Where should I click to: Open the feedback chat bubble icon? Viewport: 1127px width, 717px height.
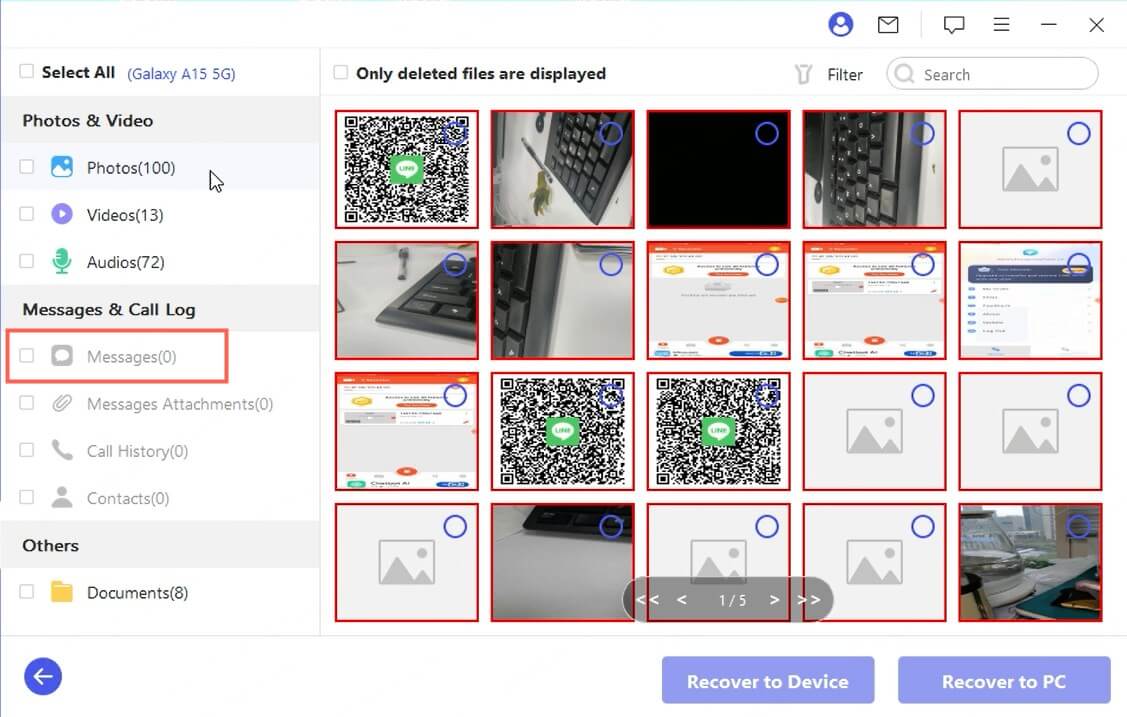(953, 25)
